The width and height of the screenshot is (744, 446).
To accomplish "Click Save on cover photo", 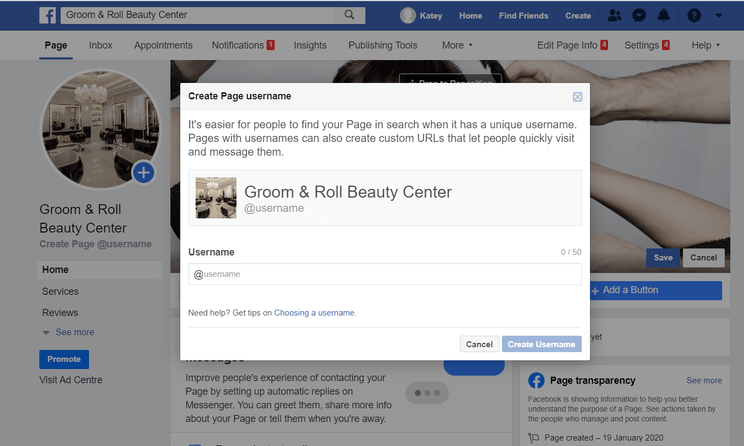I will pos(663,258).
